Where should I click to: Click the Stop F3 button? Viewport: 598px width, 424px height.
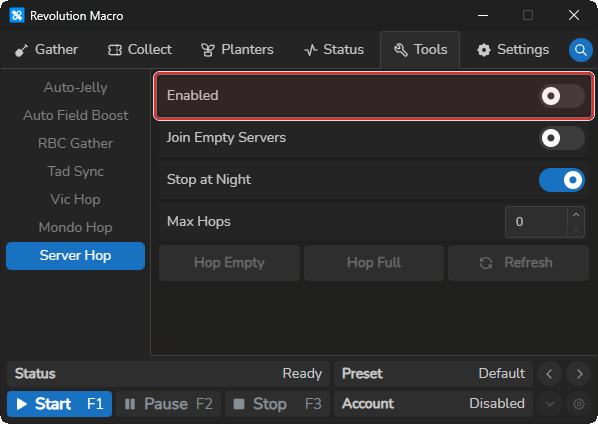click(x=277, y=404)
